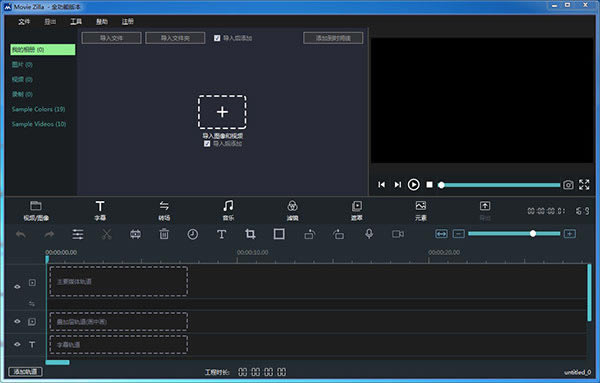This screenshot has width=600, height=383.
Task: Click the trash delete icon
Action: [164, 234]
